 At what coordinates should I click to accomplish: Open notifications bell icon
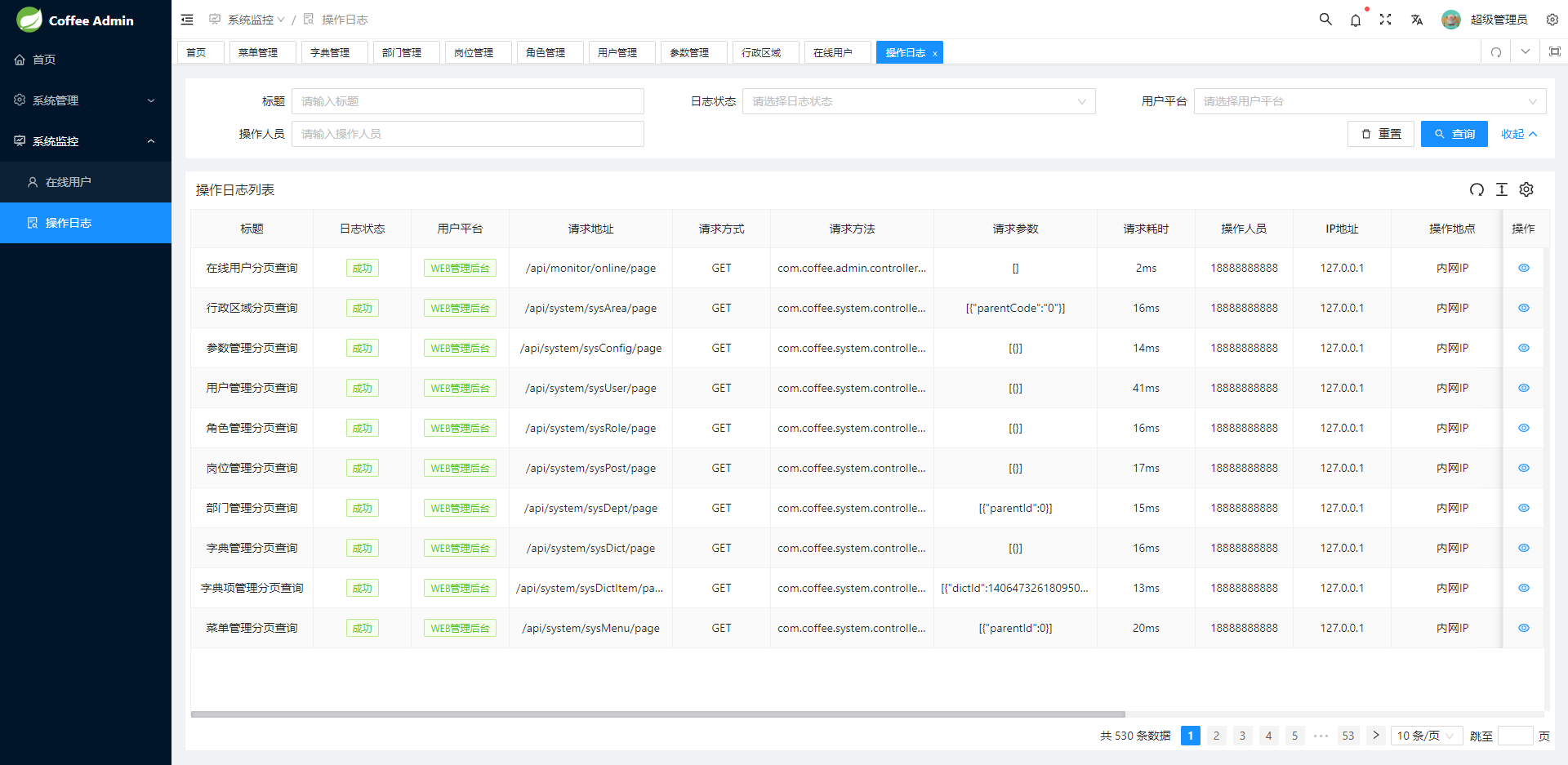[x=1356, y=20]
